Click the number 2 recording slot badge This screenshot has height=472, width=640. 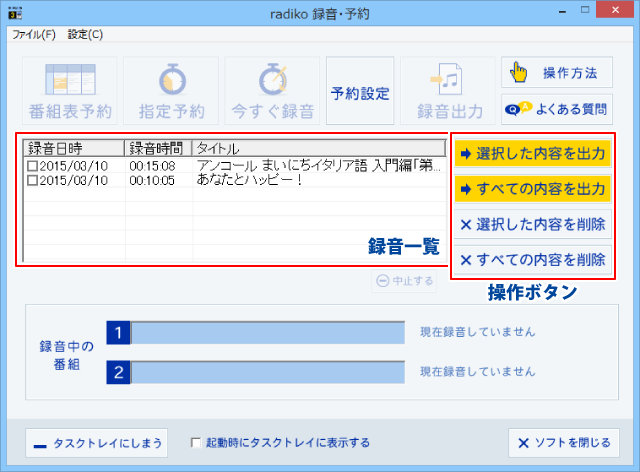click(x=118, y=372)
